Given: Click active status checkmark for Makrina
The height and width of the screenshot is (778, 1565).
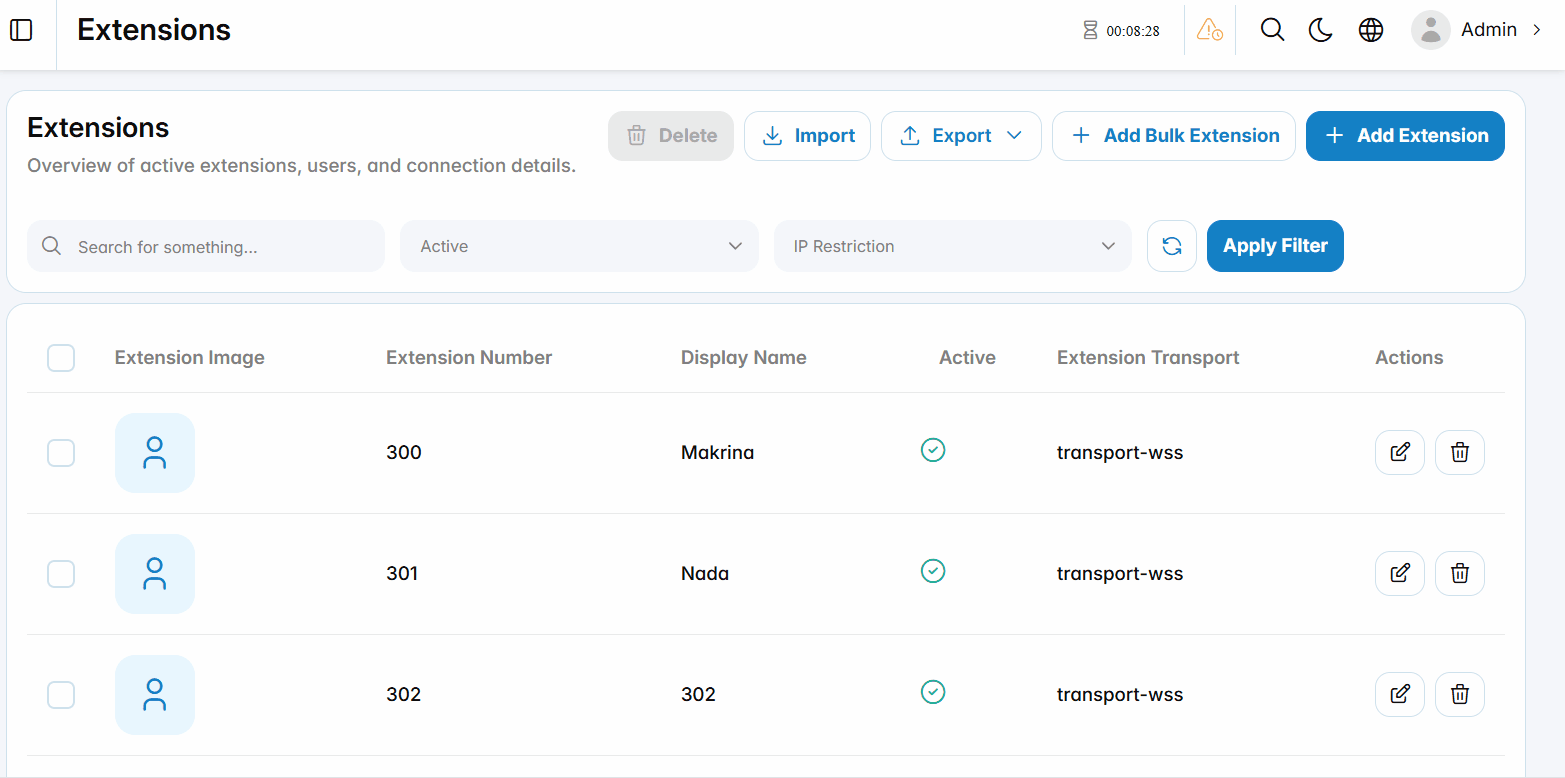Looking at the screenshot, I should 933,450.
